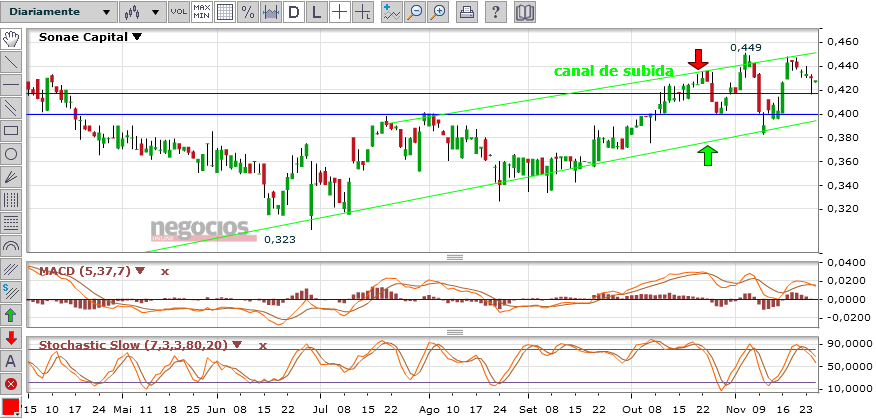This screenshot has width=876, height=419.
Task: Click the 0,323 low price label
Action: click(x=279, y=240)
